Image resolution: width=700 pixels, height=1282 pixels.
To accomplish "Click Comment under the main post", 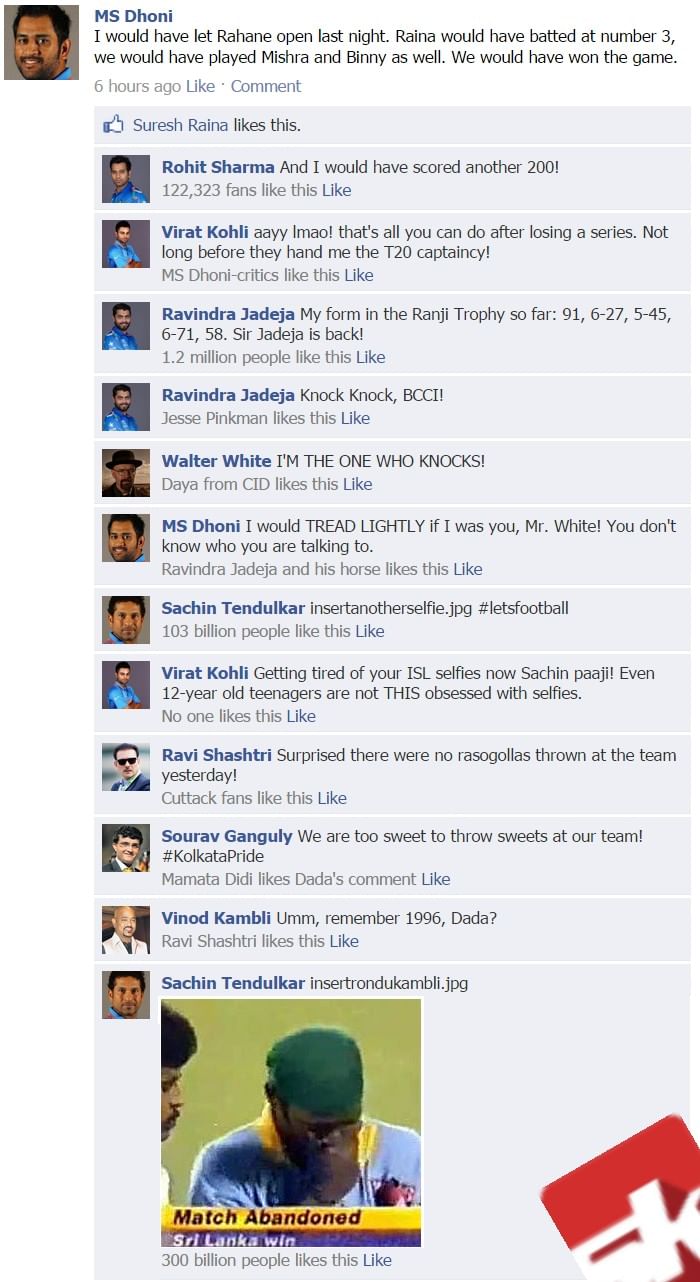I will coord(266,86).
